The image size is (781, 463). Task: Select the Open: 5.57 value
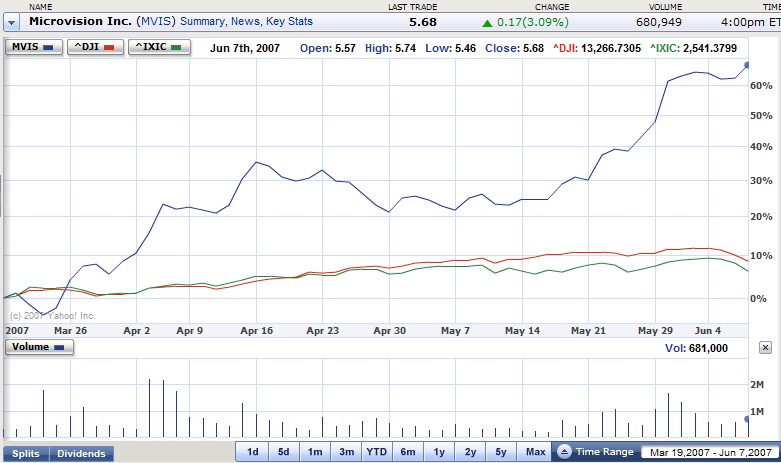[328, 48]
